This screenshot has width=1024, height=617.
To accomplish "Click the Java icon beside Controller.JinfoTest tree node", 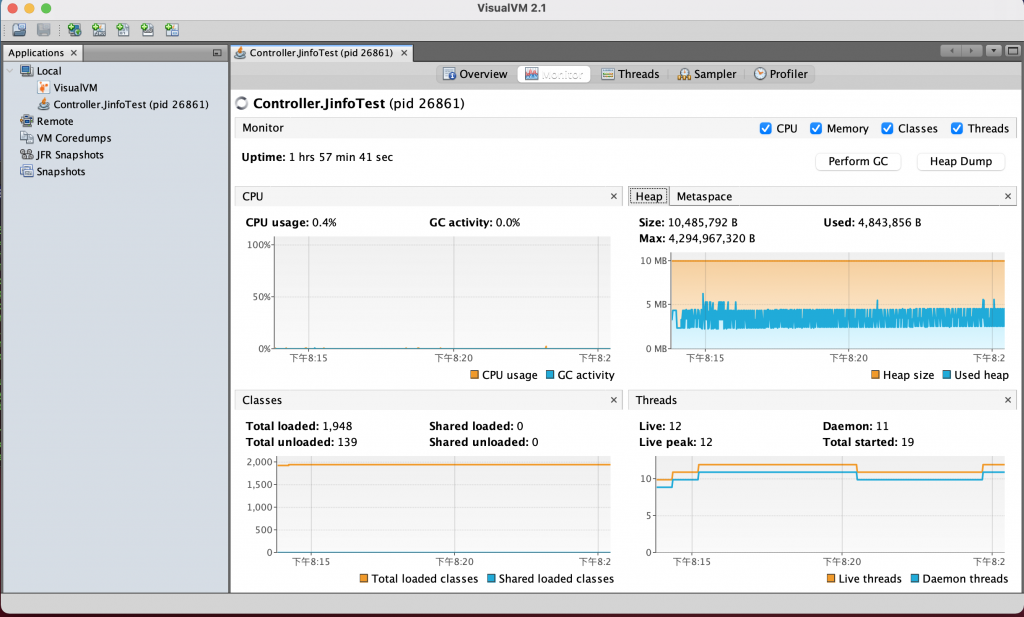I will coord(44,104).
